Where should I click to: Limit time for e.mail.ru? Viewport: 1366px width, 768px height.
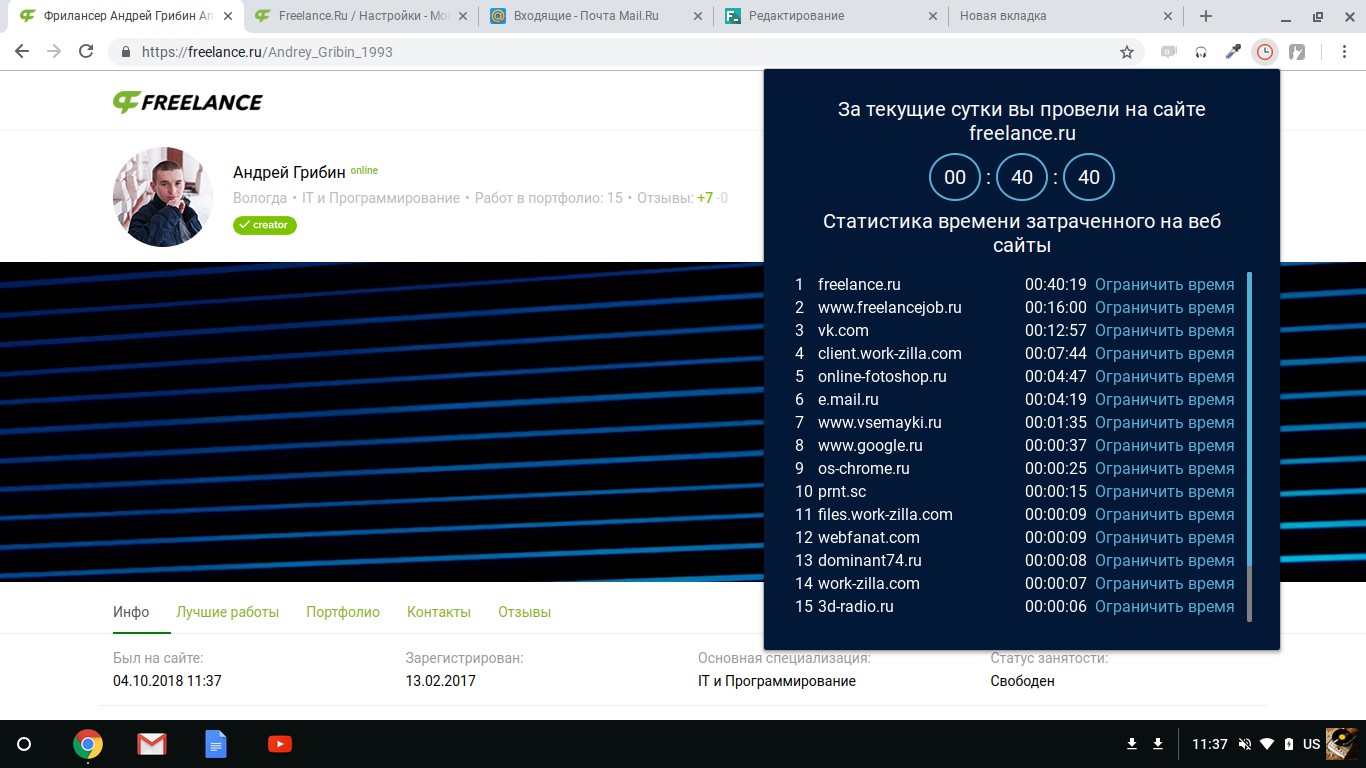tap(1165, 399)
